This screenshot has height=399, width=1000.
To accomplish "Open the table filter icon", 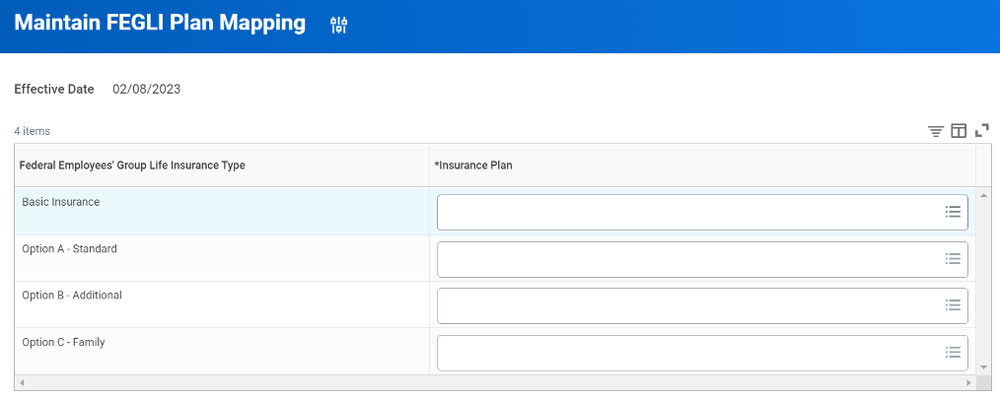I will click(x=936, y=131).
